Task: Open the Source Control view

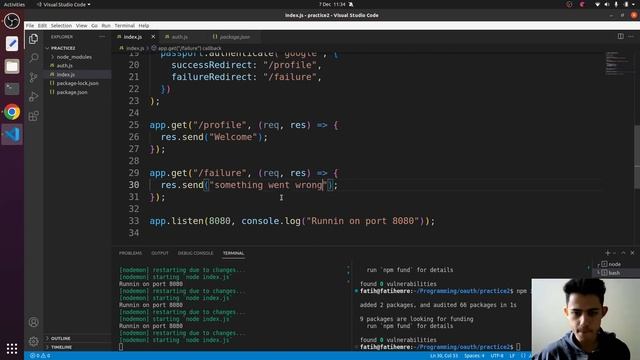Action: pos(33,77)
